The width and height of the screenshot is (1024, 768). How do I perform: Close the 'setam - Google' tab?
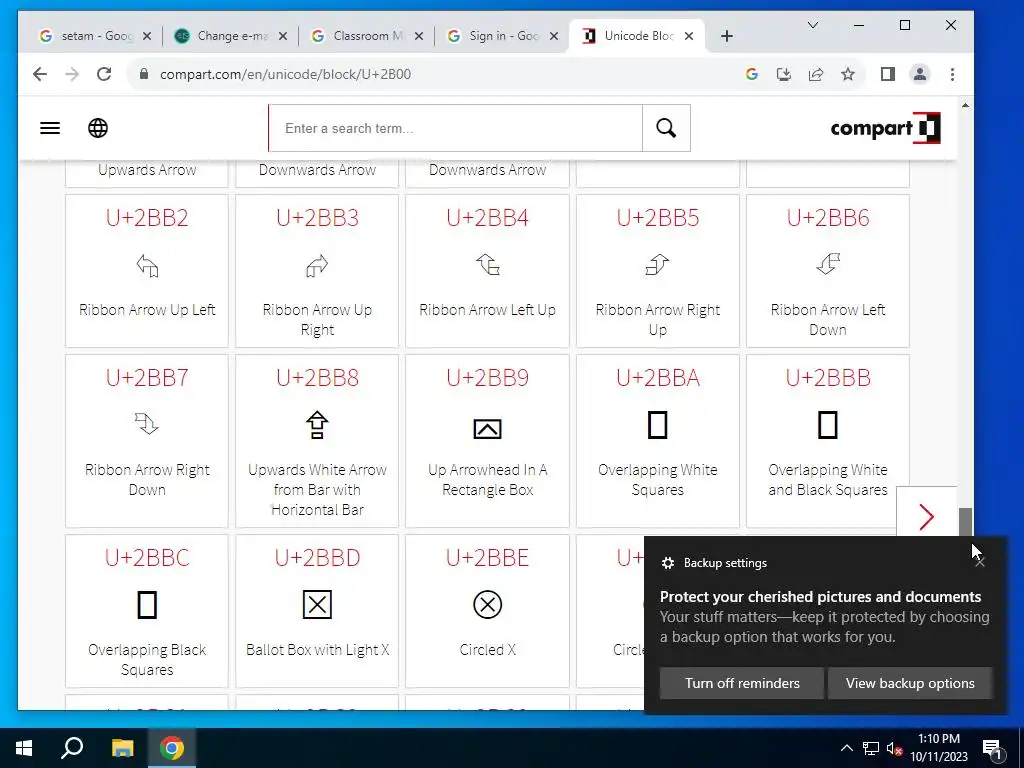click(147, 36)
